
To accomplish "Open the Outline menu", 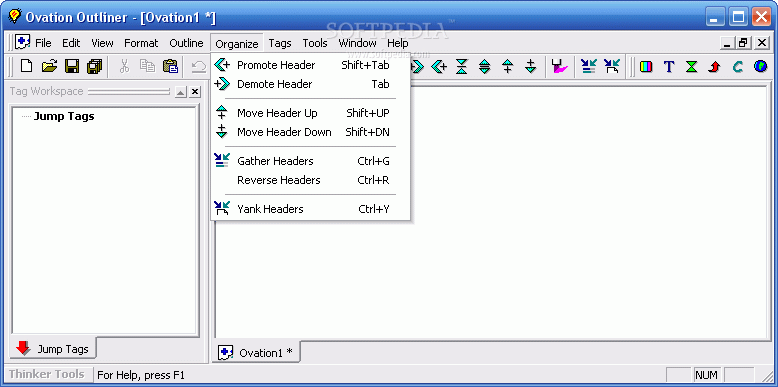I will [x=186, y=43].
